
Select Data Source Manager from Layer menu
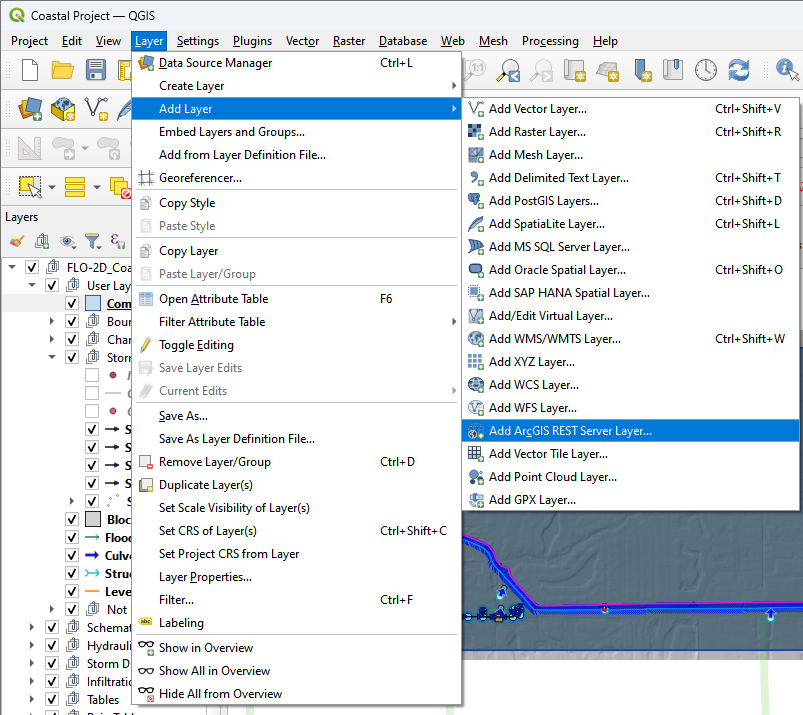[x=215, y=63]
